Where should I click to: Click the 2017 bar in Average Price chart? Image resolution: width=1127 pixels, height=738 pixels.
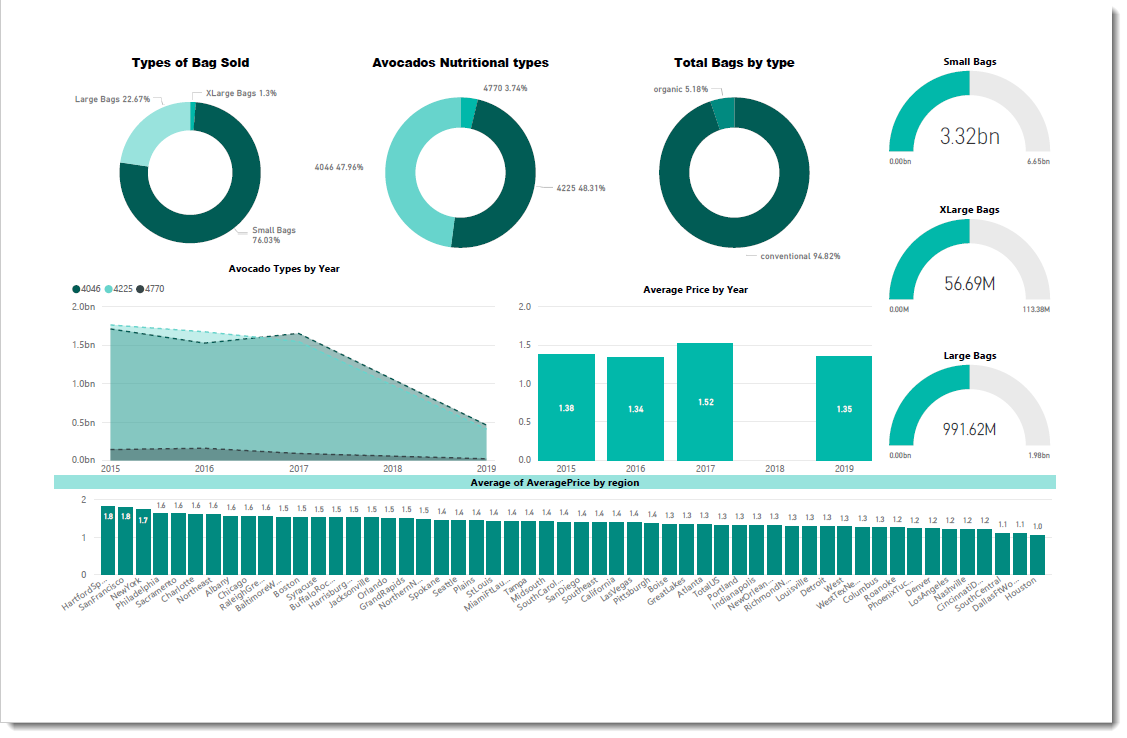tap(704, 402)
